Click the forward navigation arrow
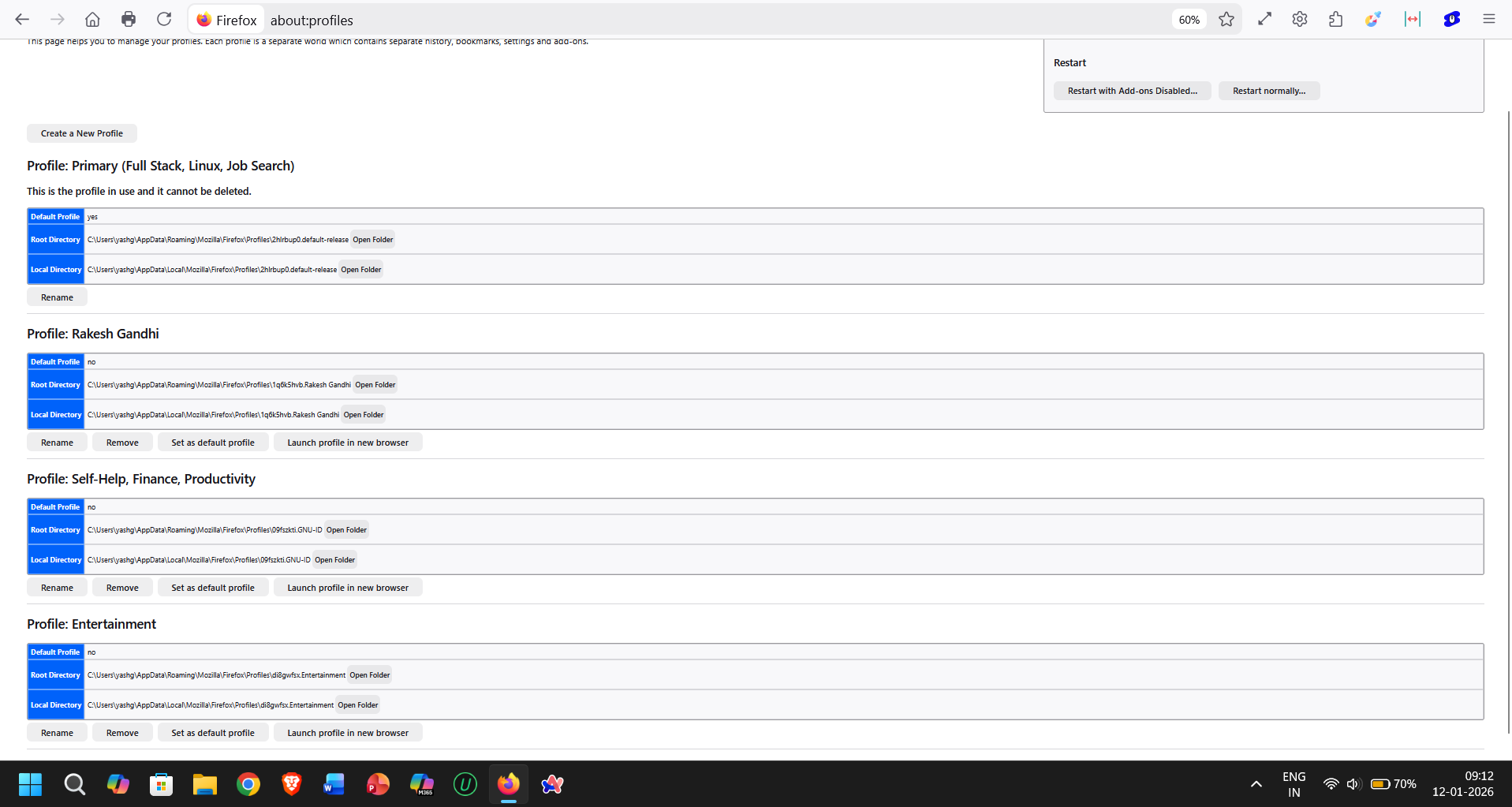Viewport: 1512px width, 807px height. (58, 20)
